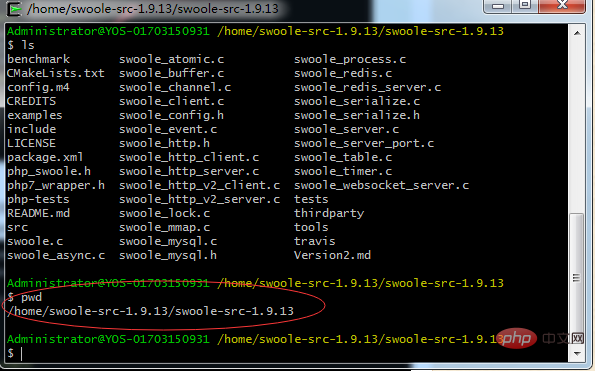Click 'swoole_lock.c' in the listing
The width and height of the screenshot is (595, 371).
[164, 213]
